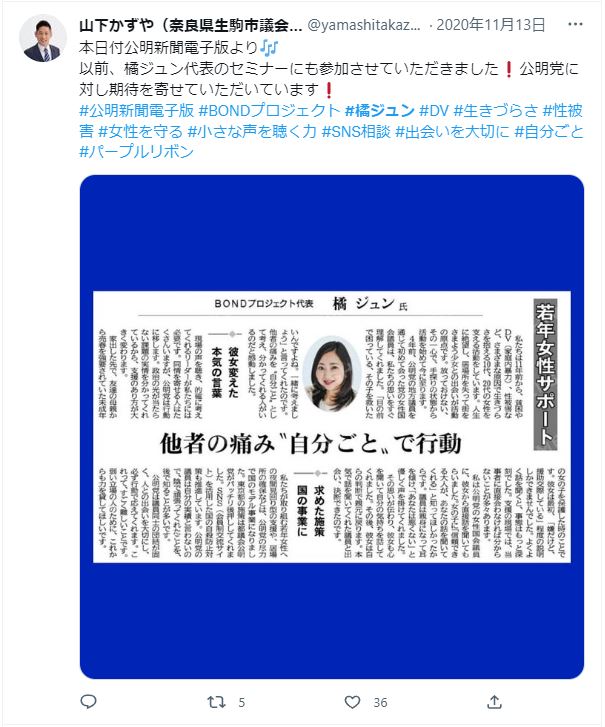
Task: Open the three-dot more options menu
Action: coord(575,24)
